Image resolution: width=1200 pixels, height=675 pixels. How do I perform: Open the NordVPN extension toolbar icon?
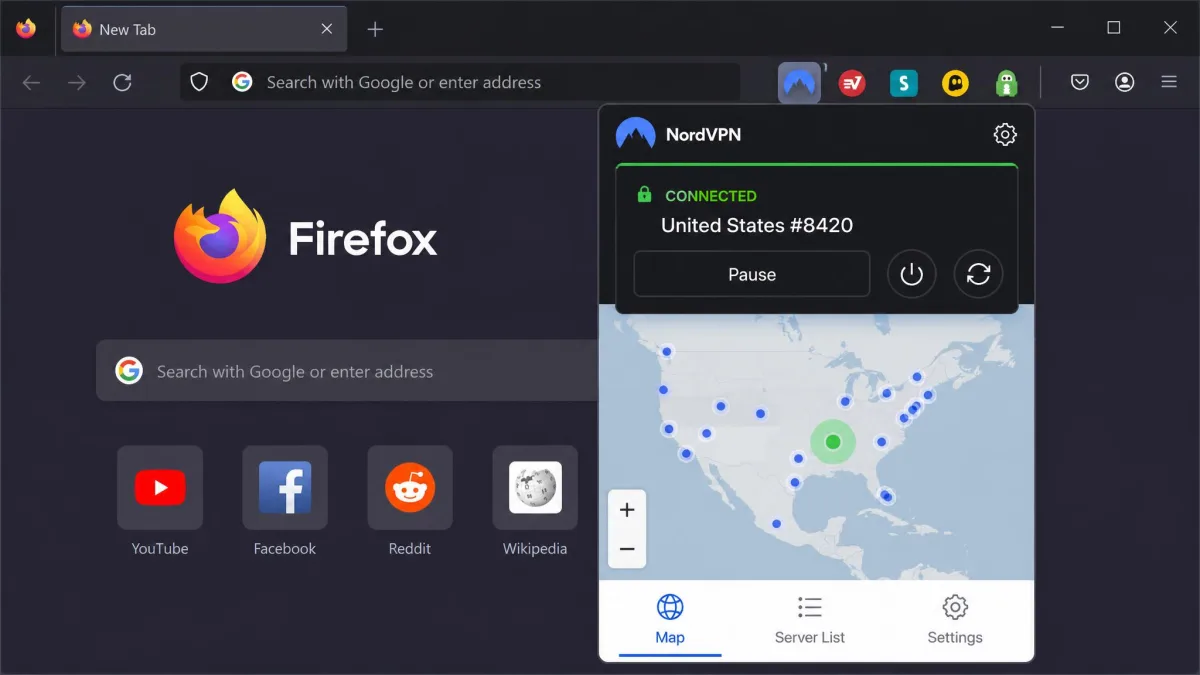[799, 82]
